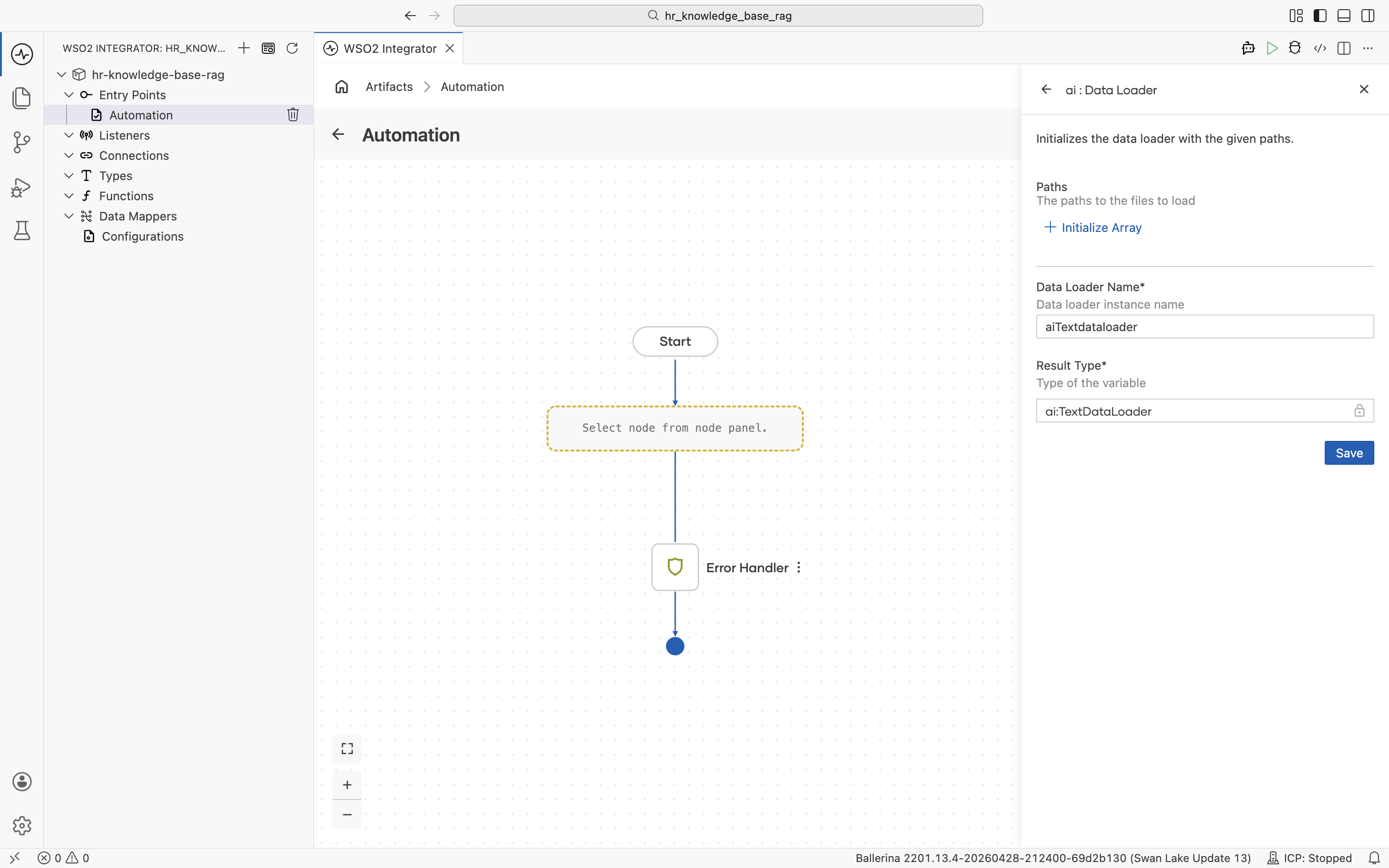Open the AI copilot chat icon in editor toolbar
This screenshot has width=1389, height=868.
(x=1248, y=48)
